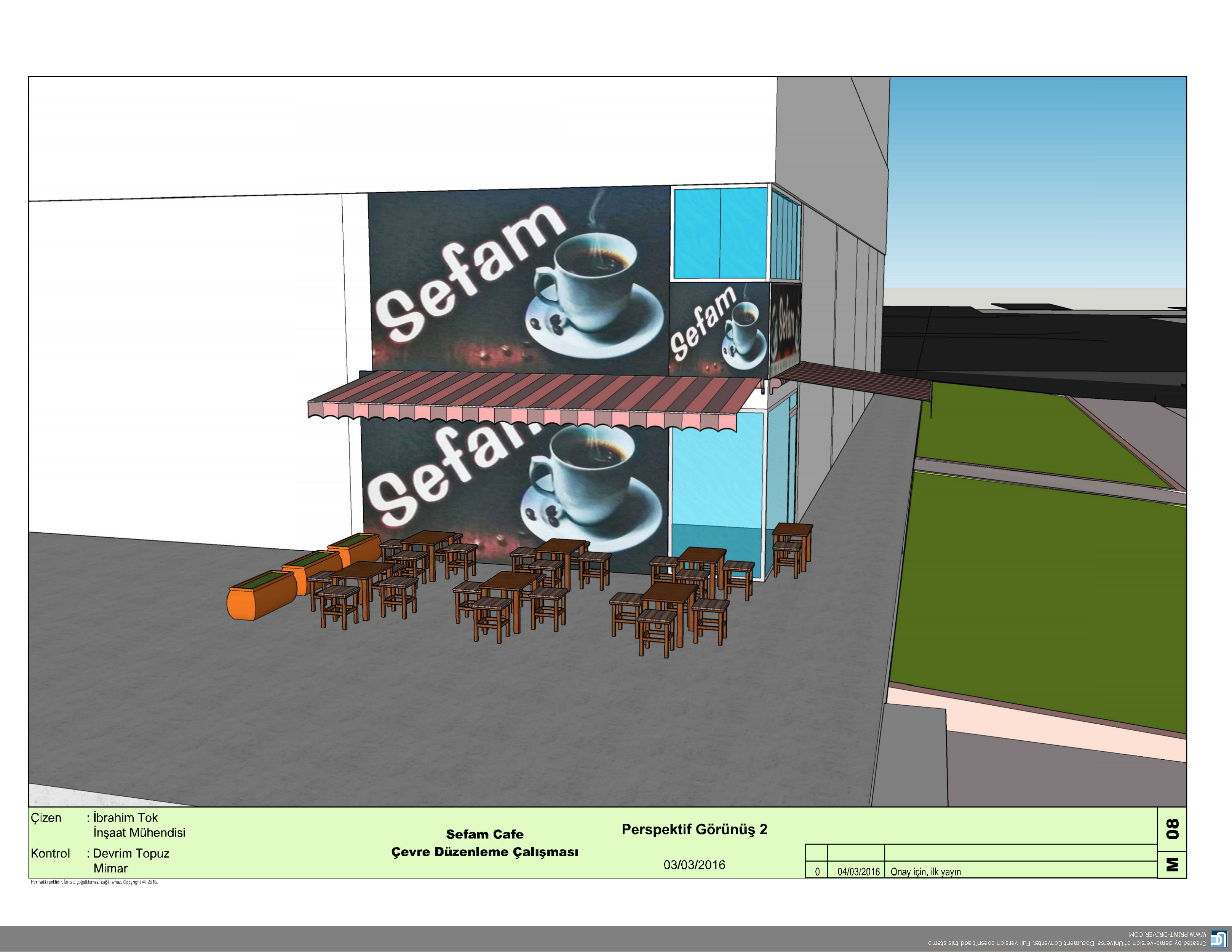The height and width of the screenshot is (952, 1232).
Task: Click the revision date 04/03/2016 cell
Action: [858, 871]
